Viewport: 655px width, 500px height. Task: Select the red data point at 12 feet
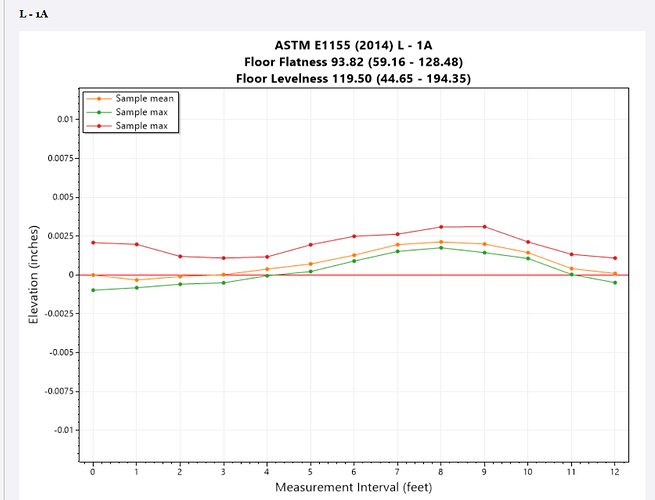(x=615, y=258)
